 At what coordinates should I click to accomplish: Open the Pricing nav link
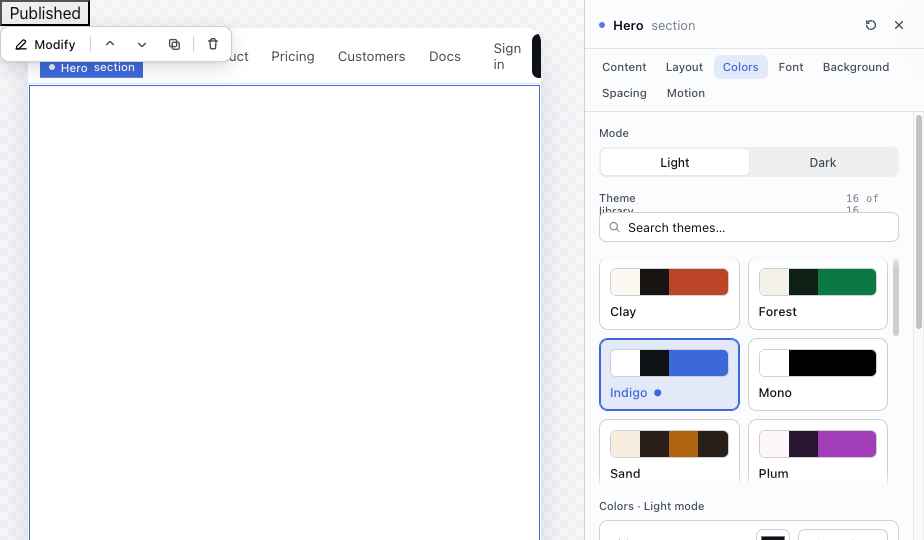pyautogui.click(x=293, y=57)
